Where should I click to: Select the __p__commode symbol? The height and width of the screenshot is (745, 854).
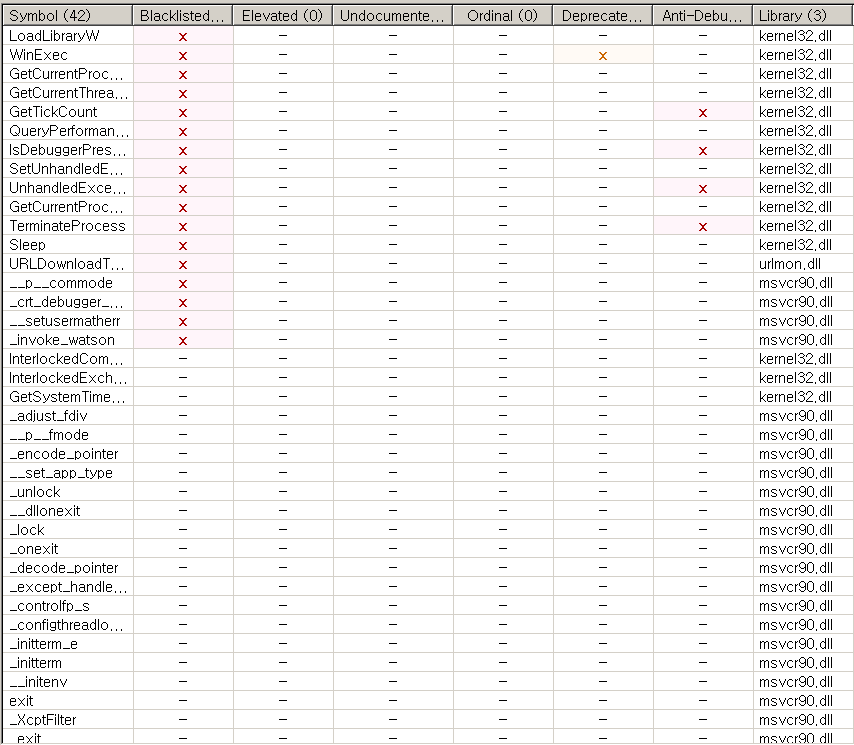tap(61, 283)
